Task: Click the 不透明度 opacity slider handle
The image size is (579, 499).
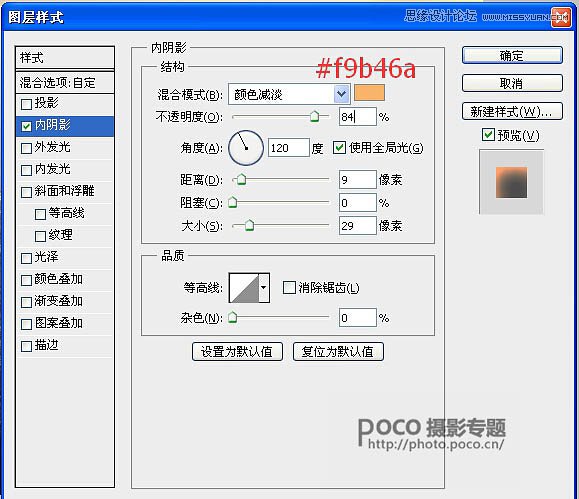Action: point(314,116)
